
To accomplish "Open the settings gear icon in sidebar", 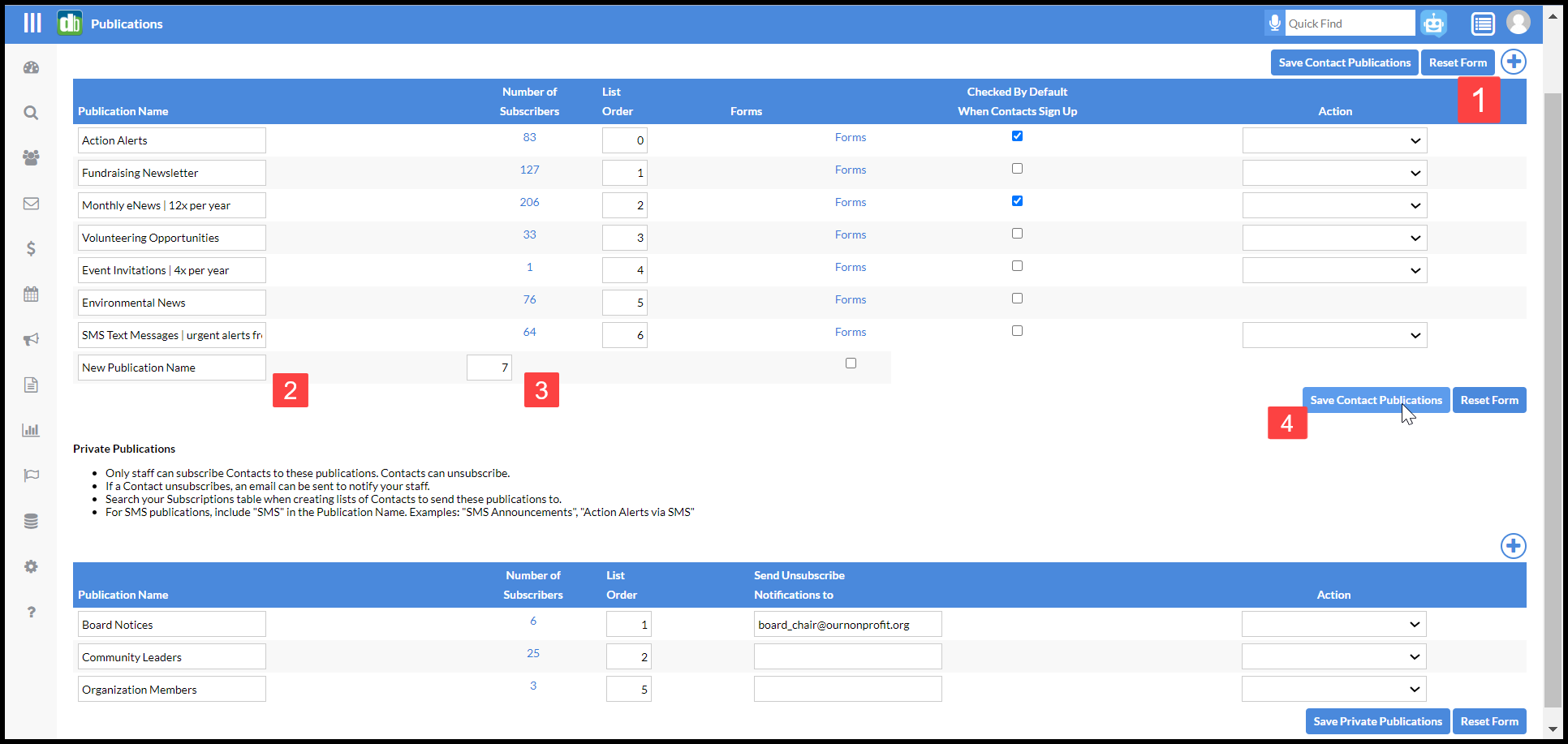I will (x=31, y=566).
